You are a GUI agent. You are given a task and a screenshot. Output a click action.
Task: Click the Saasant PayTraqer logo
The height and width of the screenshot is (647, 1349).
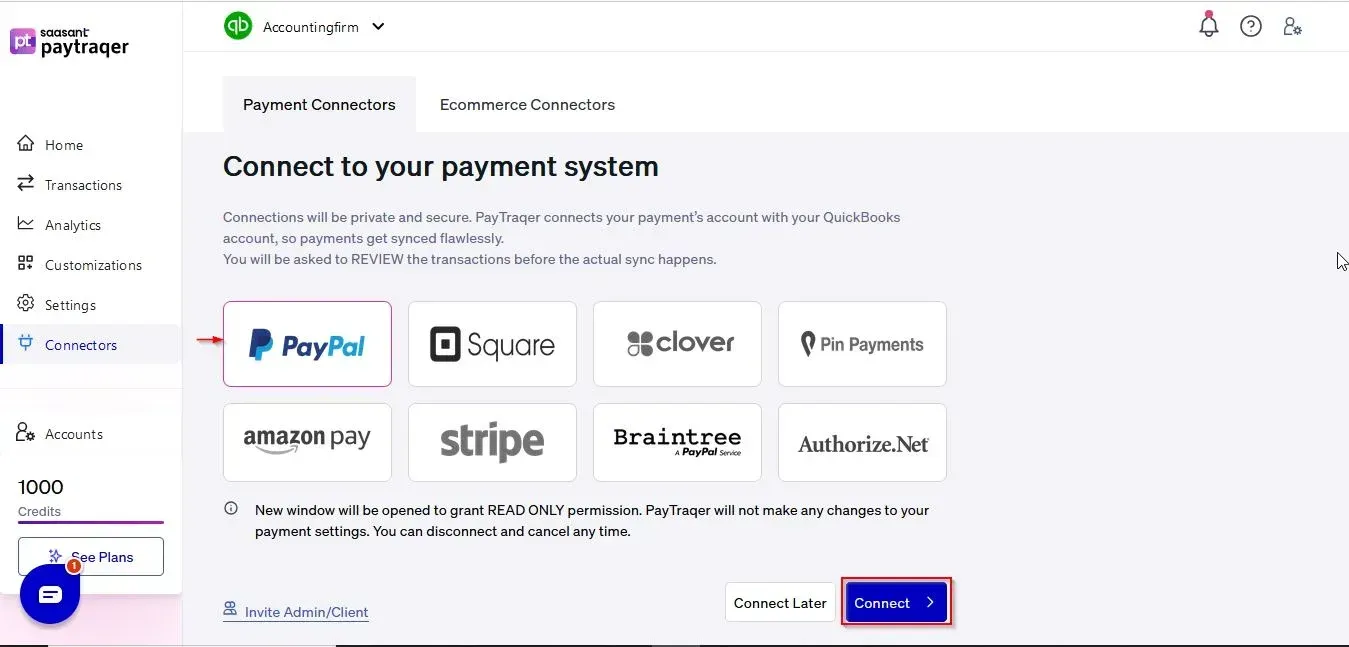69,42
